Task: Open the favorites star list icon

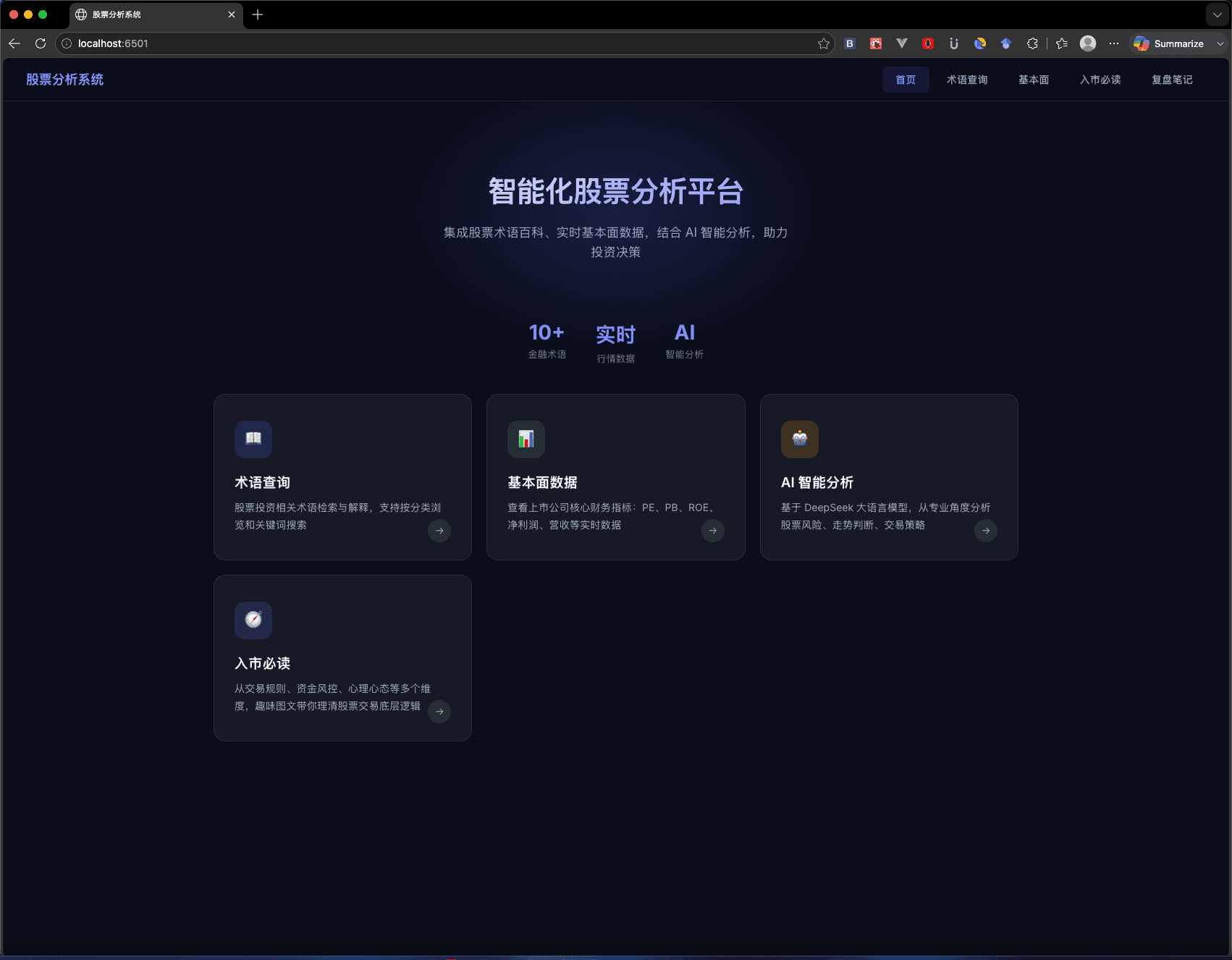Action: [x=1062, y=43]
